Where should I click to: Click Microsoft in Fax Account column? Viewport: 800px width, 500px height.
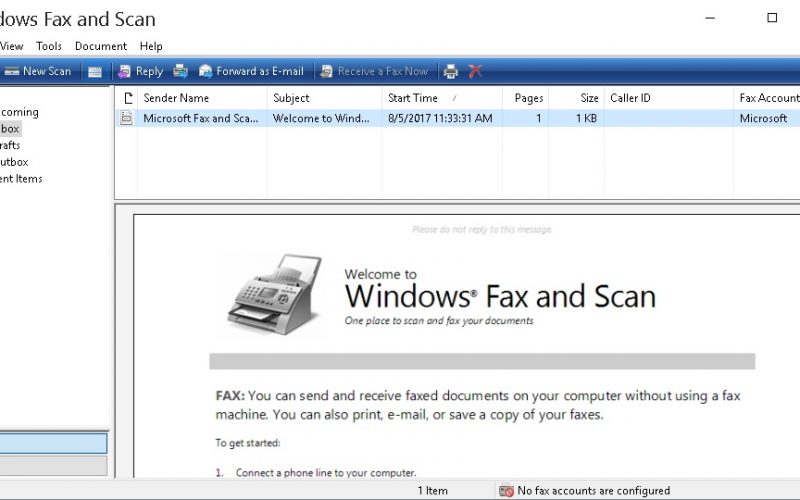coord(763,118)
